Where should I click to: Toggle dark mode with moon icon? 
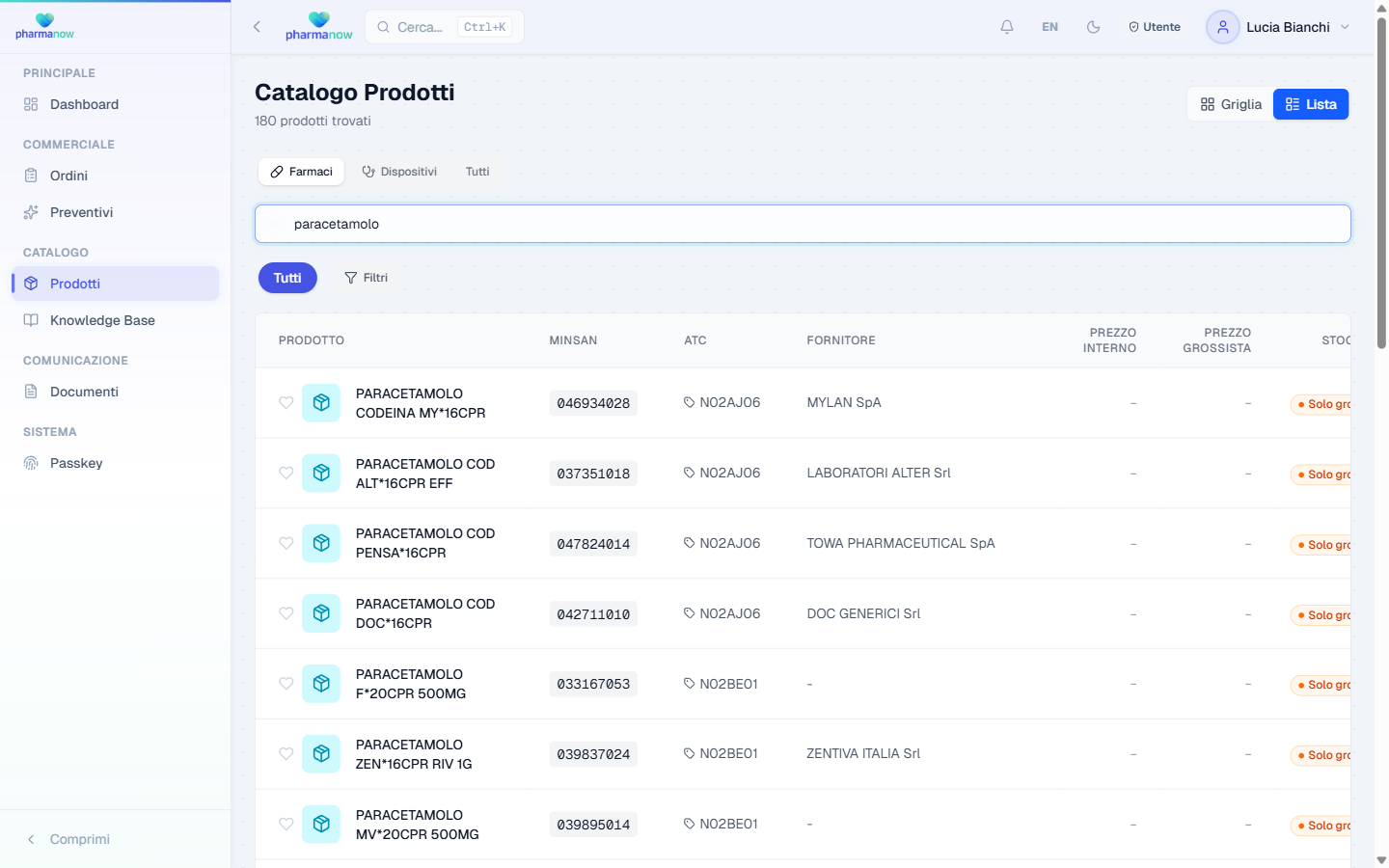click(1093, 27)
